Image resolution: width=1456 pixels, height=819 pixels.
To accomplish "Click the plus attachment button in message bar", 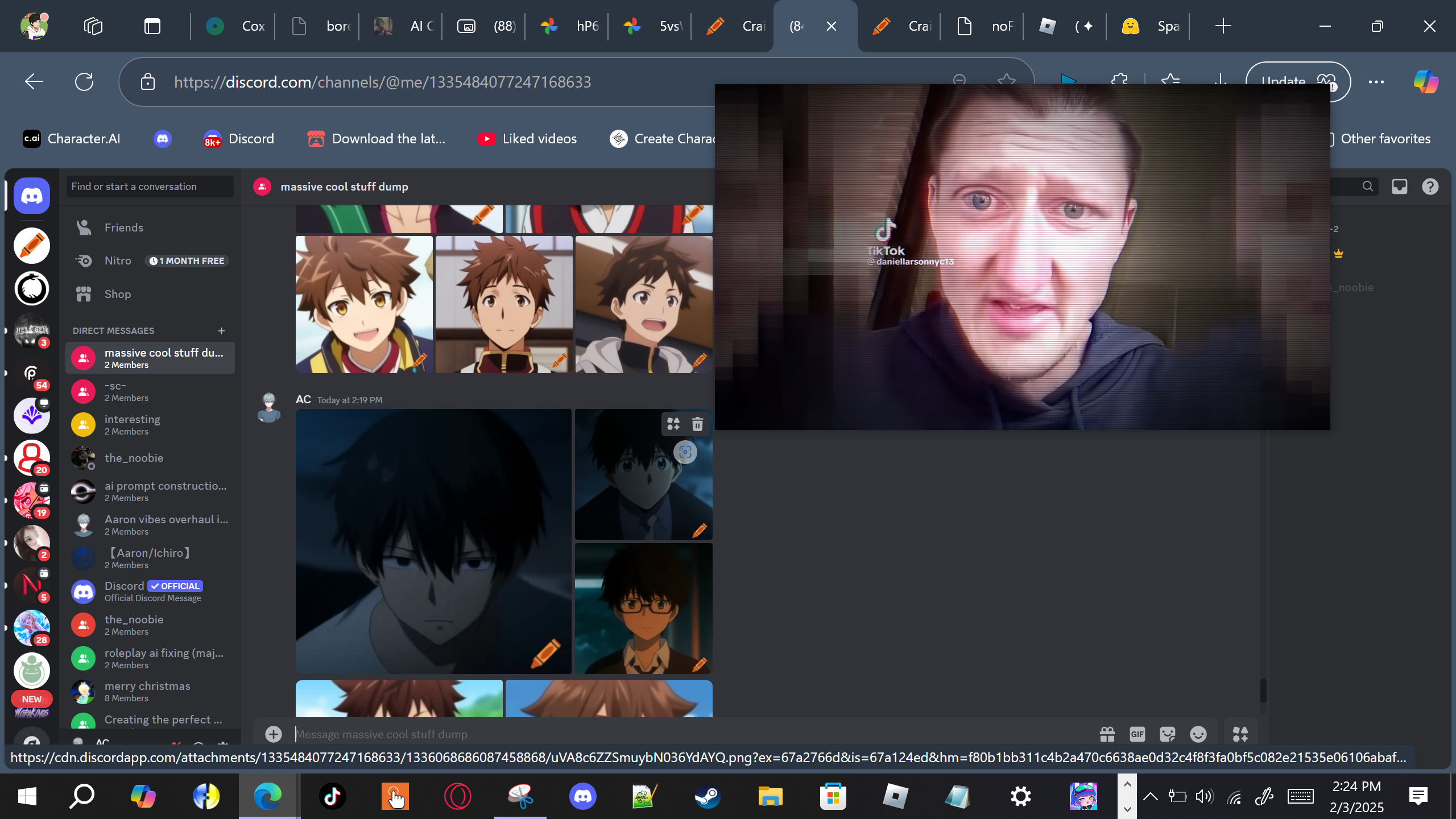I will click(x=274, y=734).
